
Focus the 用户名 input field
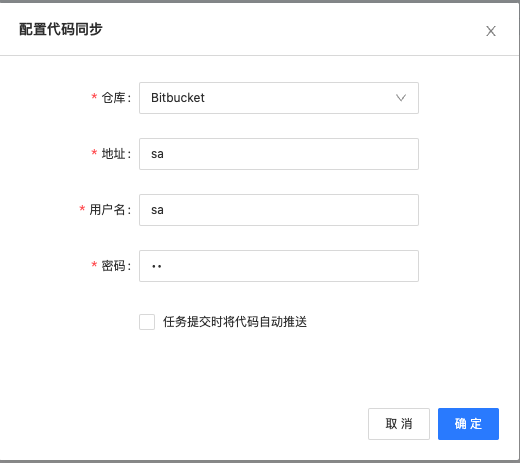point(279,210)
